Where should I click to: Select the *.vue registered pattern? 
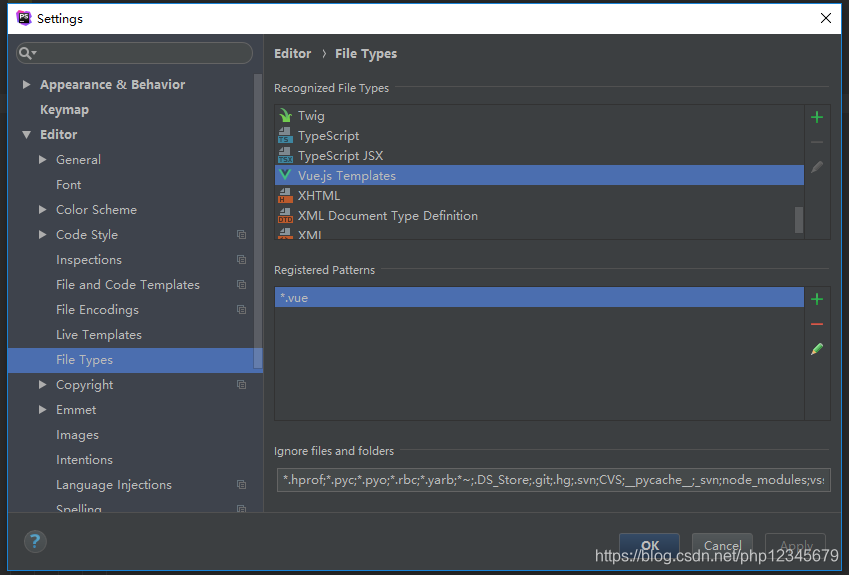(x=539, y=297)
